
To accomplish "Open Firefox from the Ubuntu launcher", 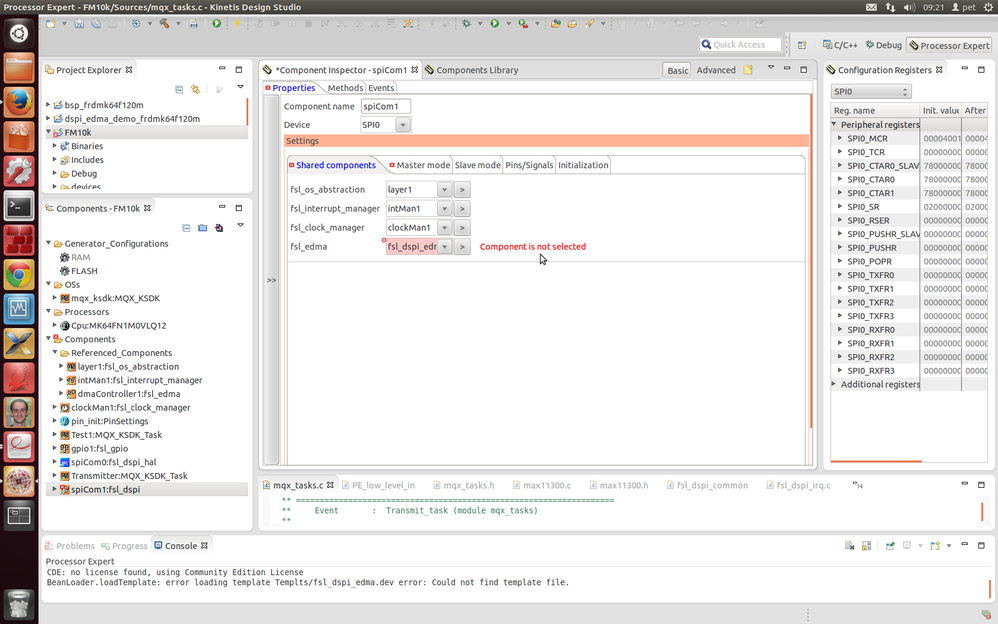I will (x=19, y=102).
